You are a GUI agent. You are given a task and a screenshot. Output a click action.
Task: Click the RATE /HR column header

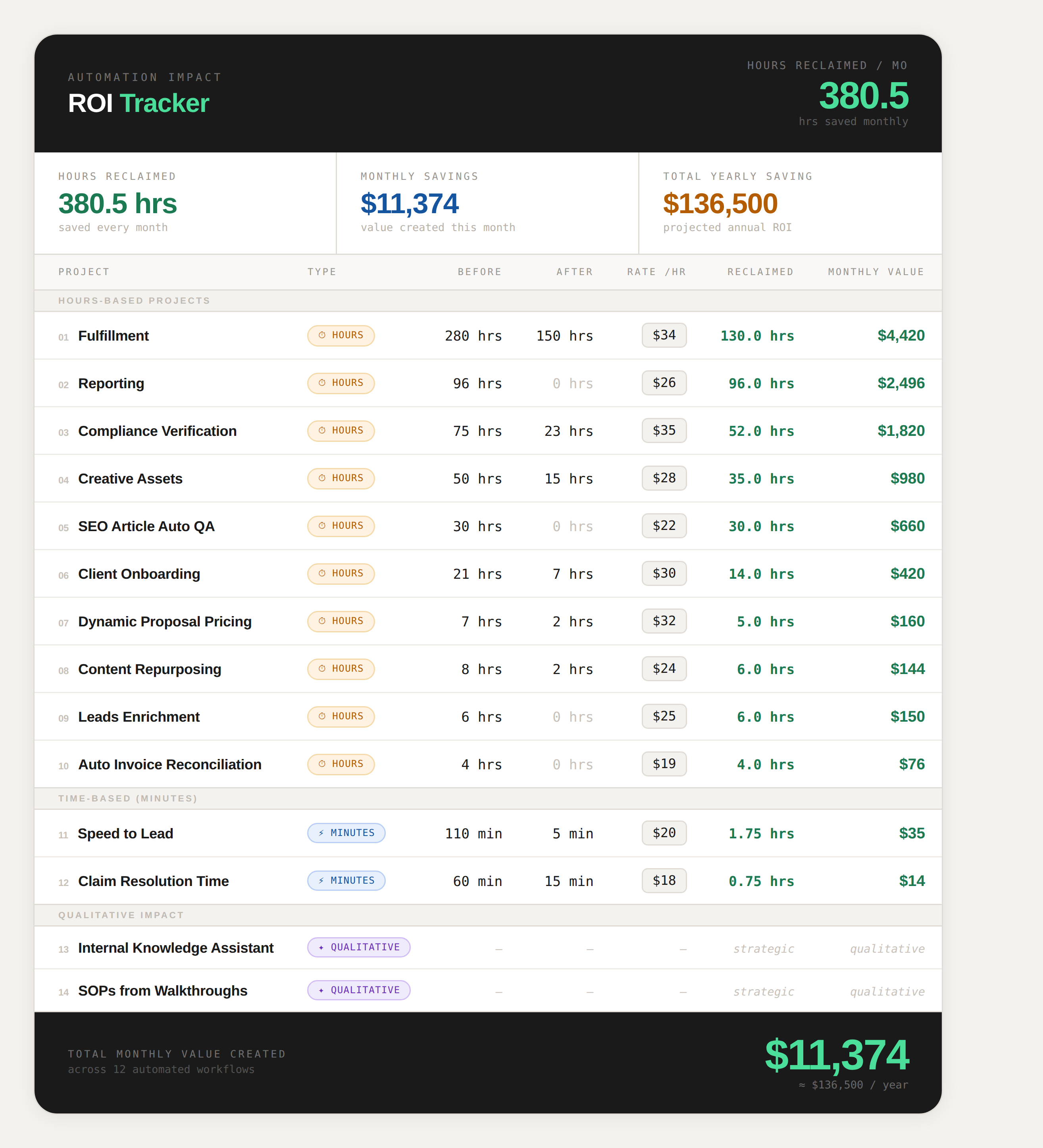pos(656,272)
